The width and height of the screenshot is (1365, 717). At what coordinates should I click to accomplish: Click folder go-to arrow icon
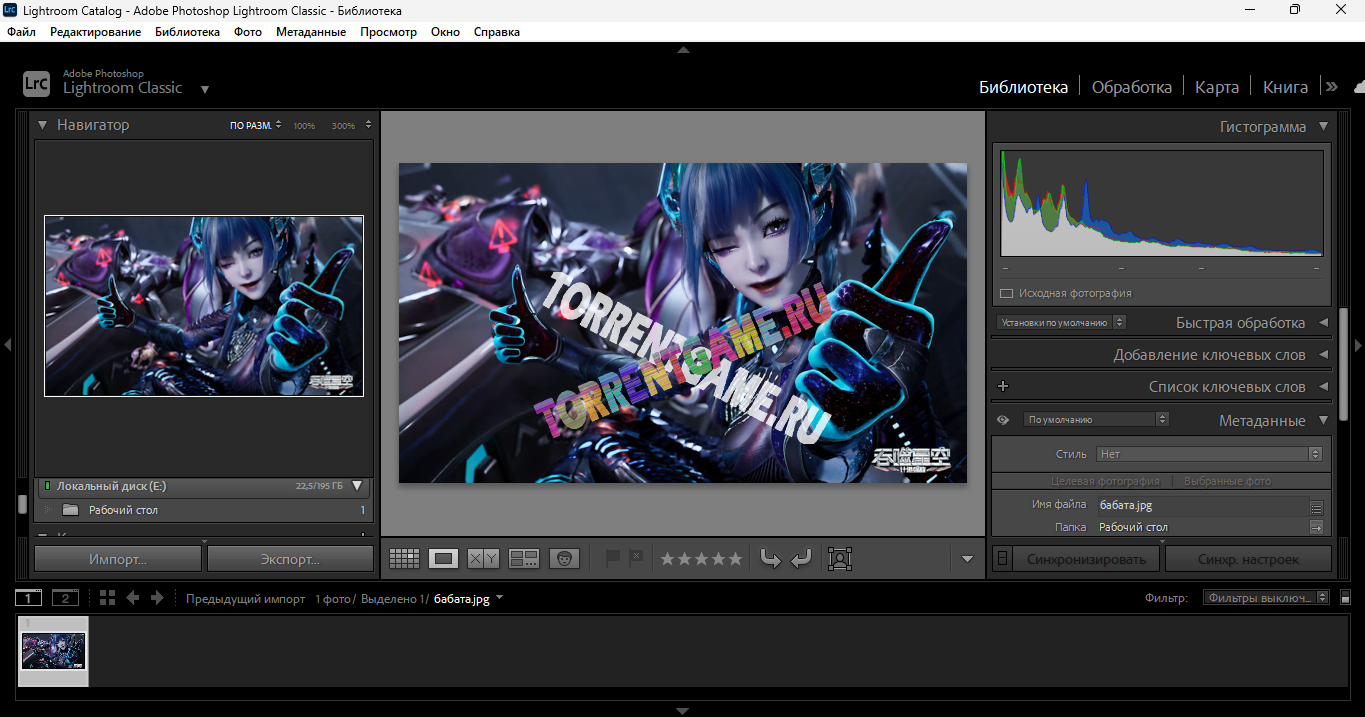pyautogui.click(x=1317, y=527)
